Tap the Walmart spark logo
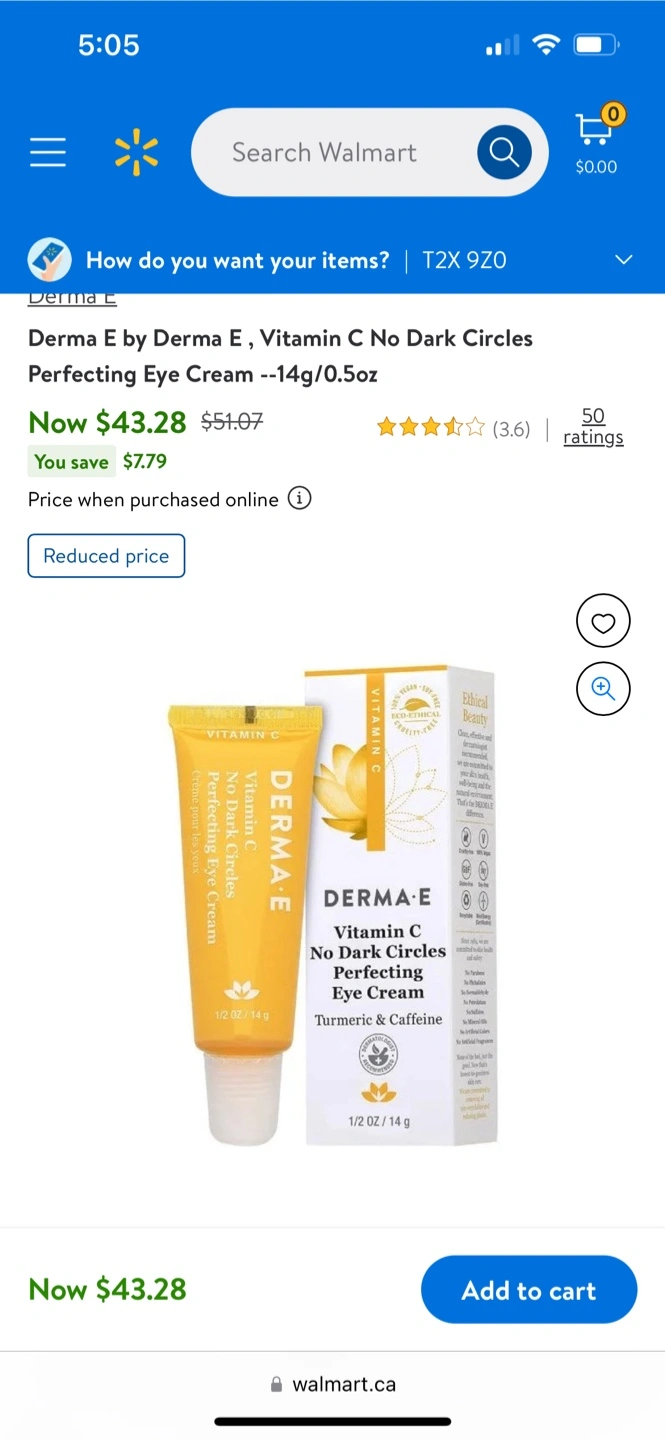 [x=136, y=152]
